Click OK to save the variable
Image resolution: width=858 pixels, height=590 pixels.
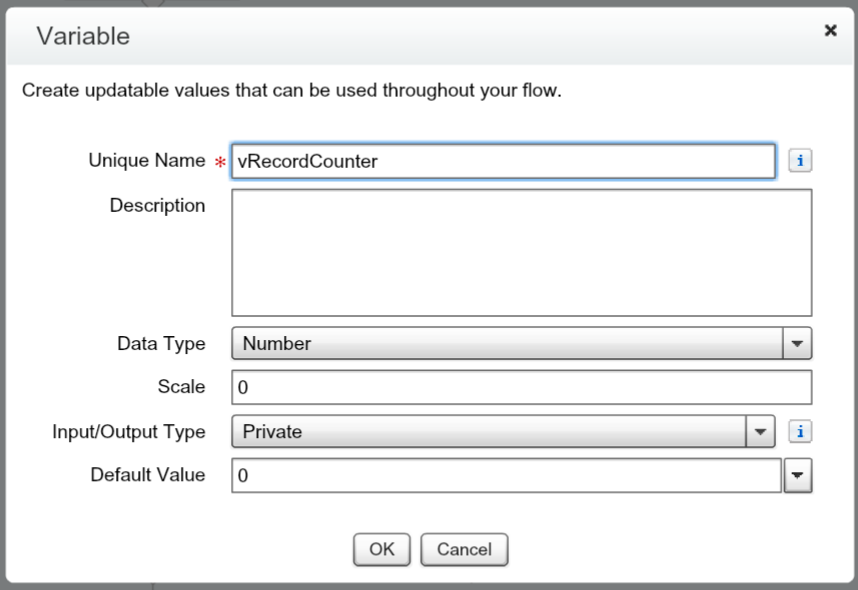[x=381, y=549]
